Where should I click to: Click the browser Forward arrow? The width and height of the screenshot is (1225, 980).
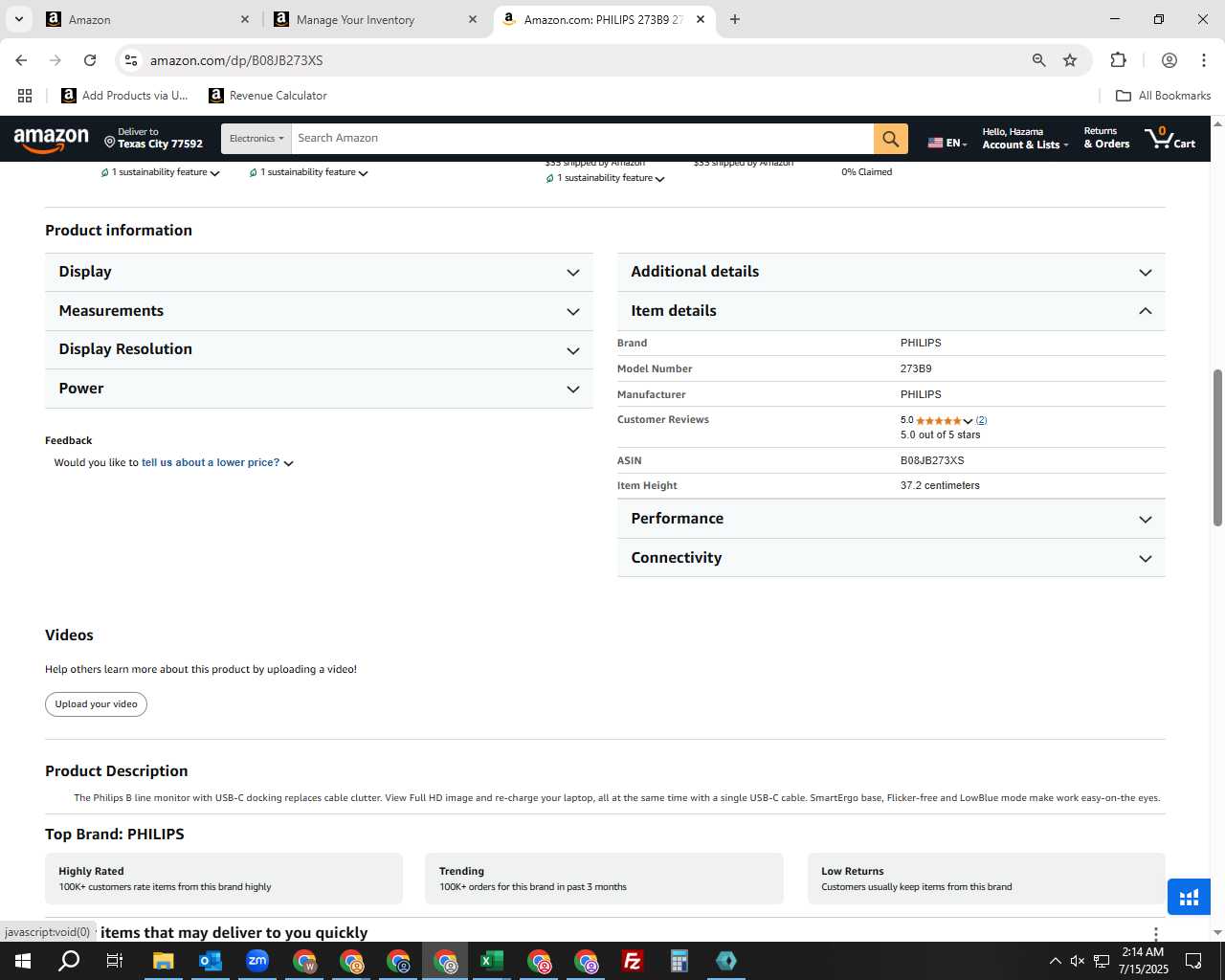coord(56,60)
